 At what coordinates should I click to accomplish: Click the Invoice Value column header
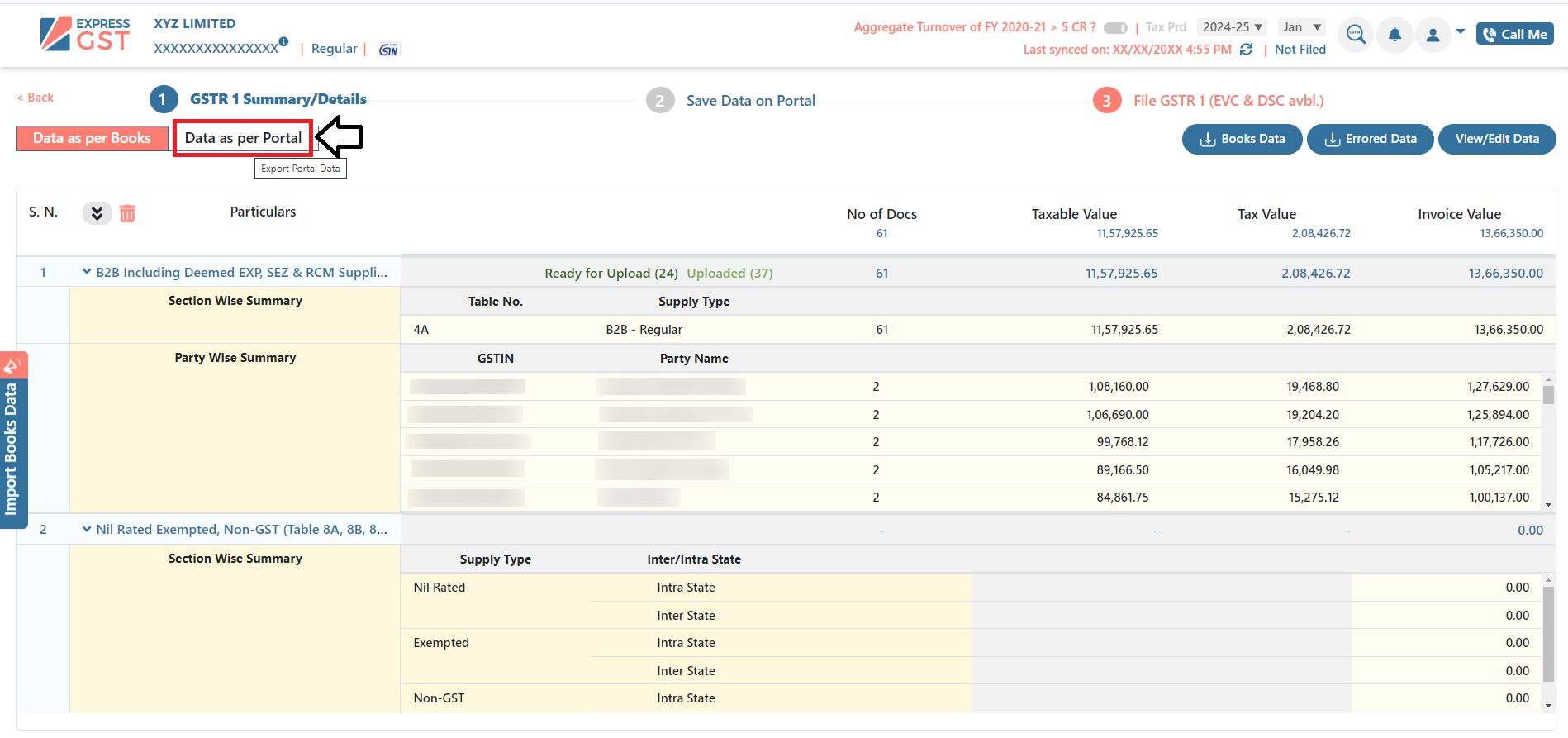pyautogui.click(x=1459, y=214)
